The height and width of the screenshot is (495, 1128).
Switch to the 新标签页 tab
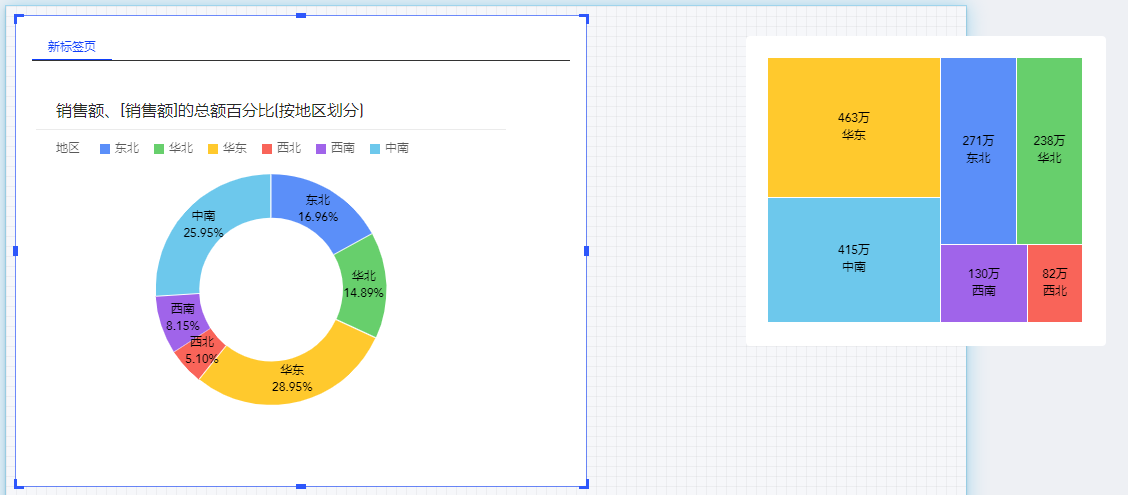(x=72, y=46)
